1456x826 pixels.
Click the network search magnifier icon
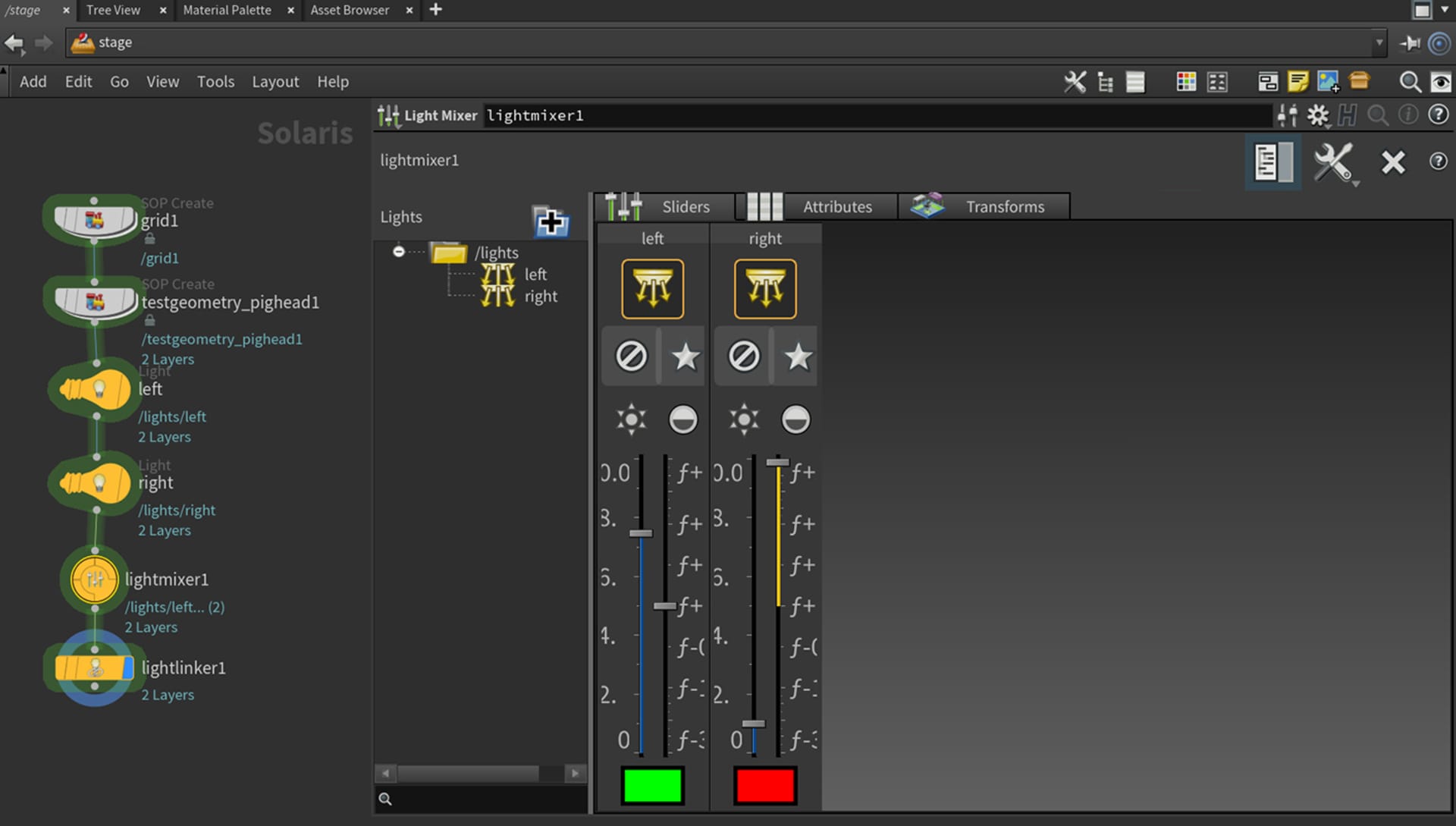[1409, 81]
